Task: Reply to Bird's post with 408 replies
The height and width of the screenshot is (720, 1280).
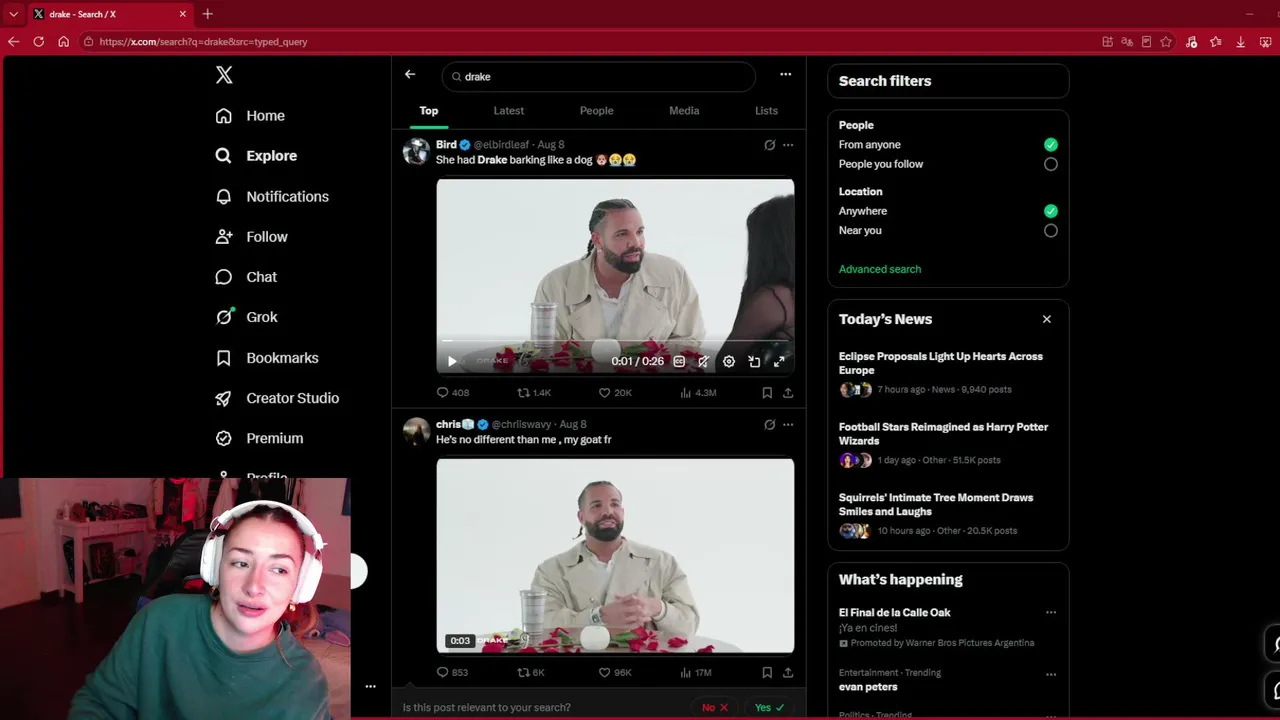Action: 453,393
